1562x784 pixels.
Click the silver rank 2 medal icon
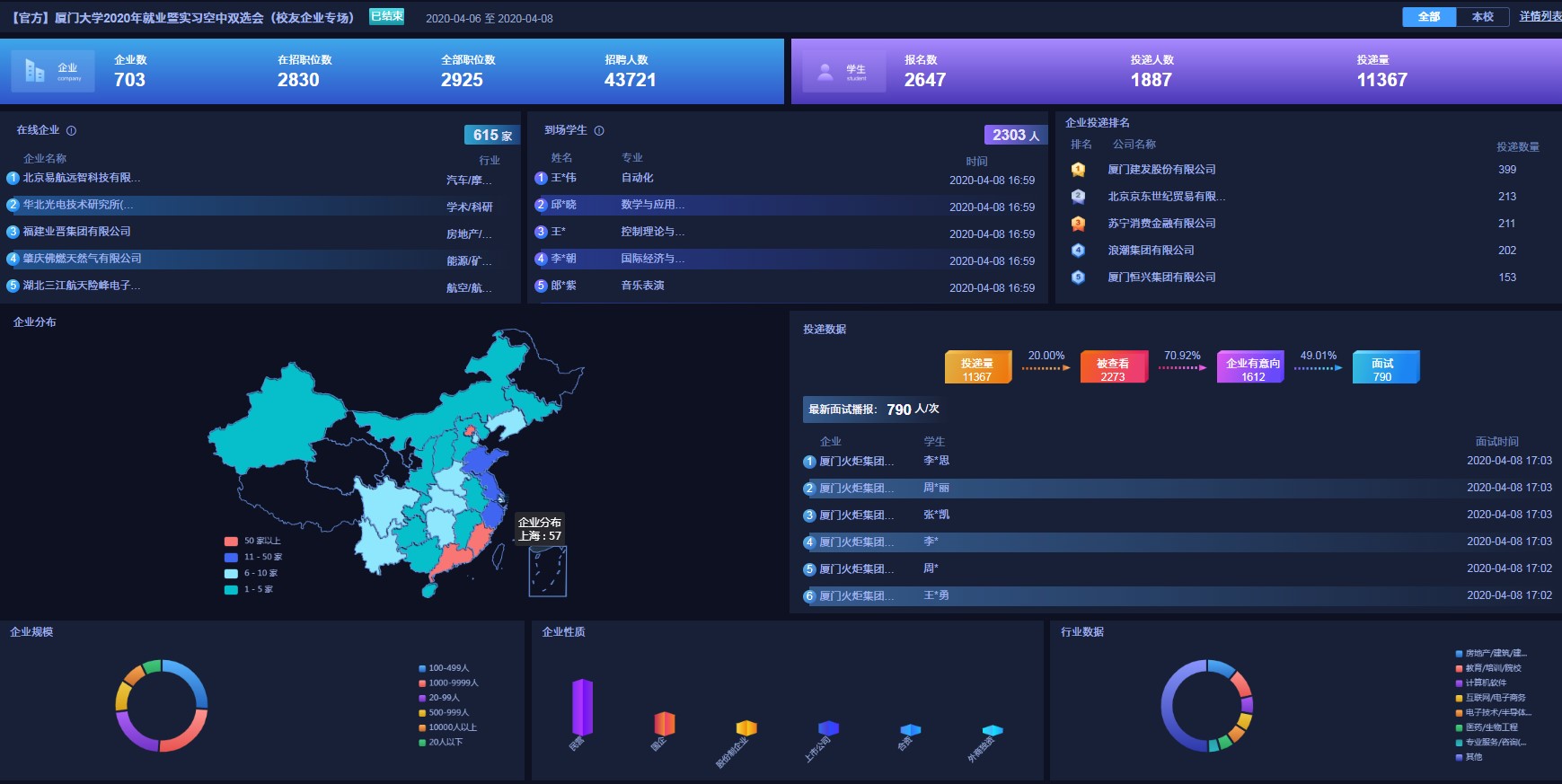coord(1078,197)
